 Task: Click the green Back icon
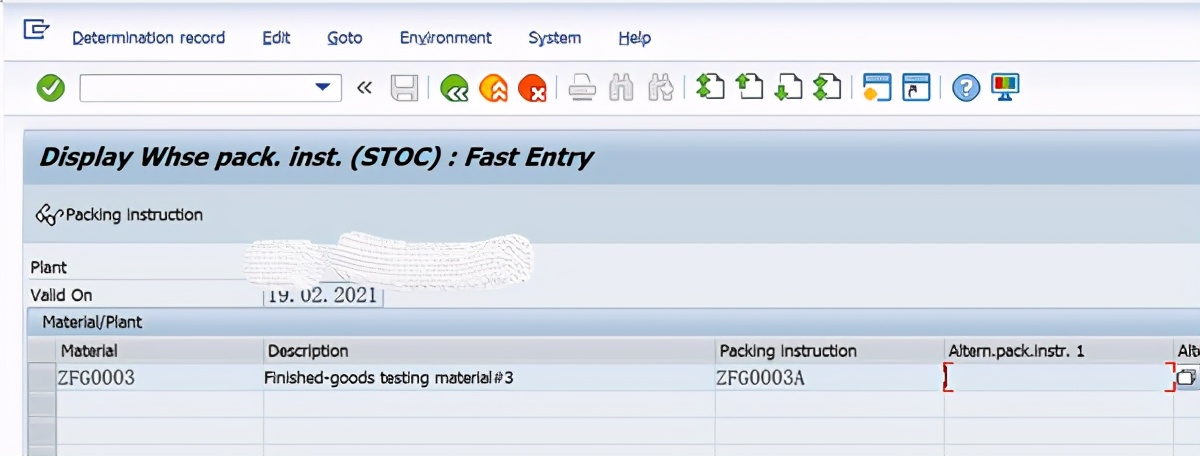click(x=455, y=88)
